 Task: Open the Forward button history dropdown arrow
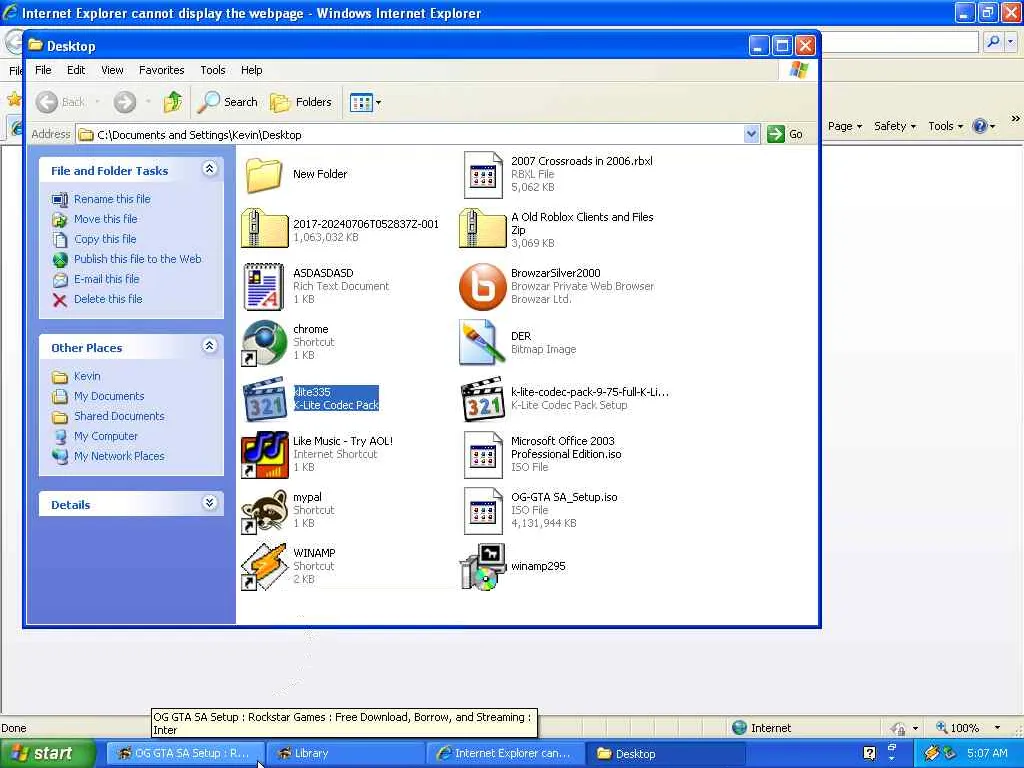(x=148, y=102)
